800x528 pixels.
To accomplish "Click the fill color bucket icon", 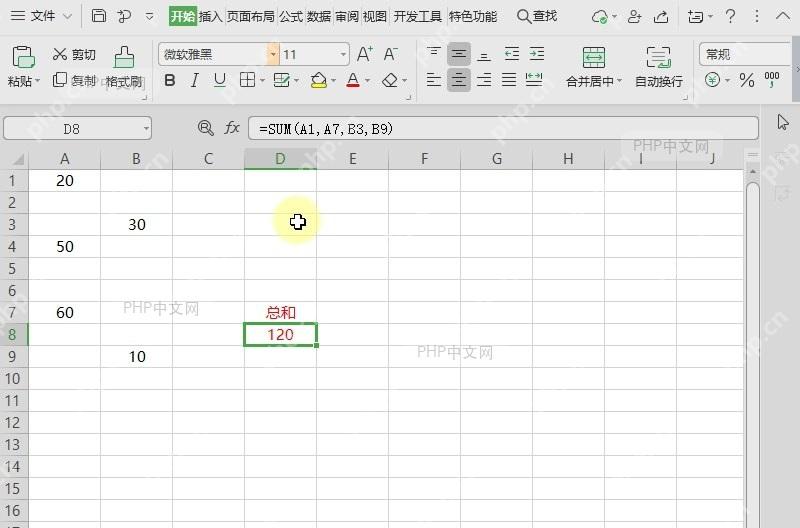I will tap(319, 80).
